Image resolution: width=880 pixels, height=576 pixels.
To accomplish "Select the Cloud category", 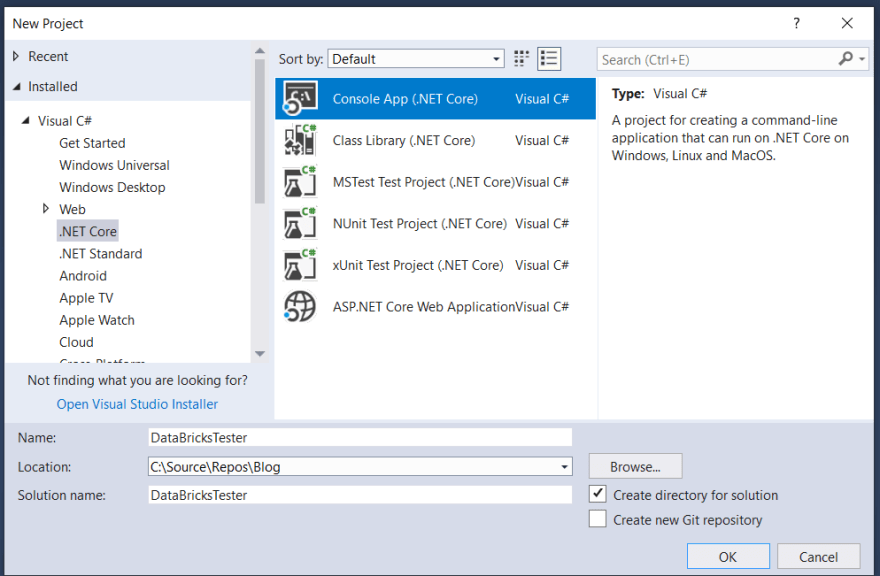I will point(76,342).
